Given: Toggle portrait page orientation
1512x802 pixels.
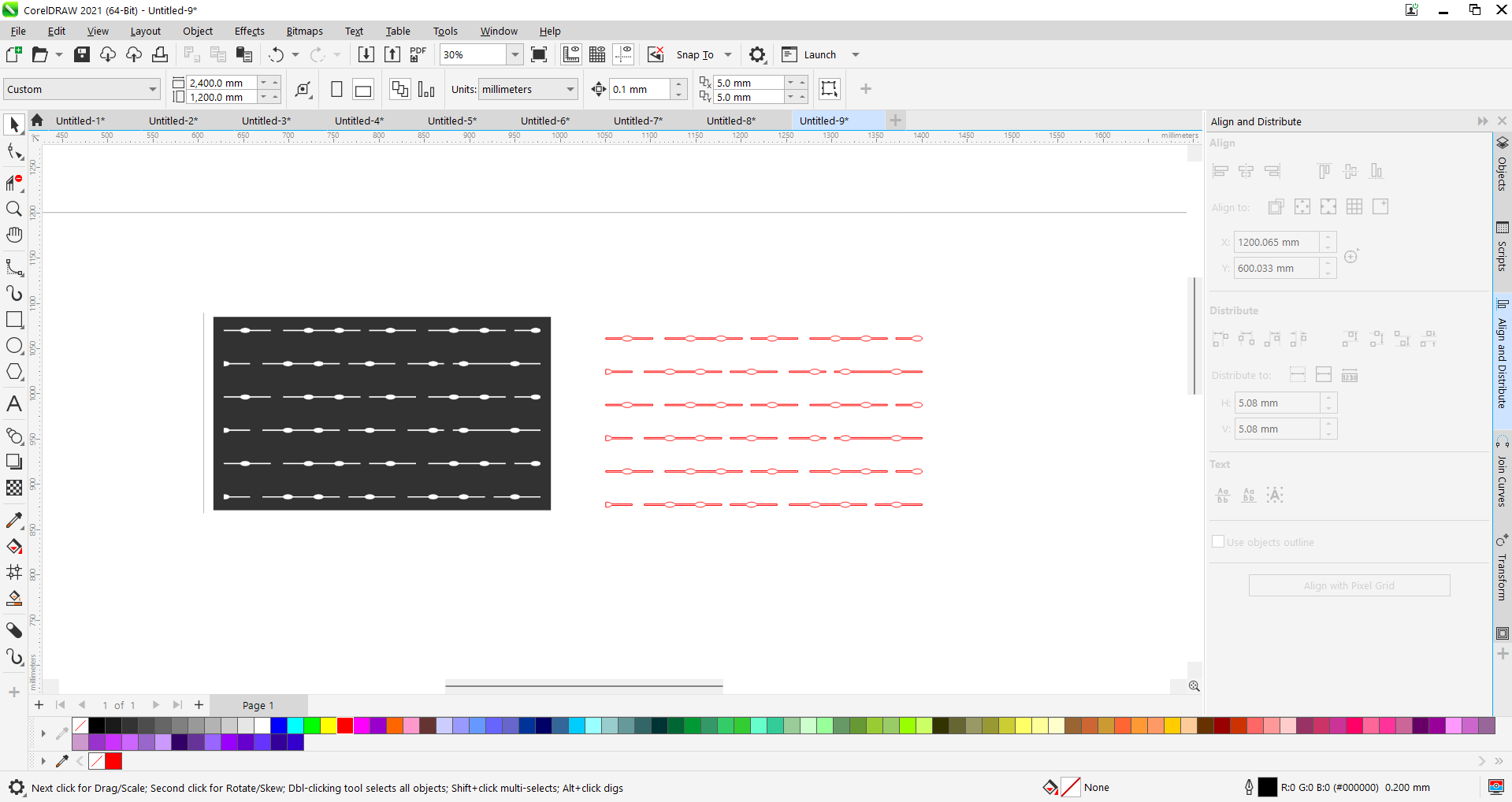Looking at the screenshot, I should (336, 90).
